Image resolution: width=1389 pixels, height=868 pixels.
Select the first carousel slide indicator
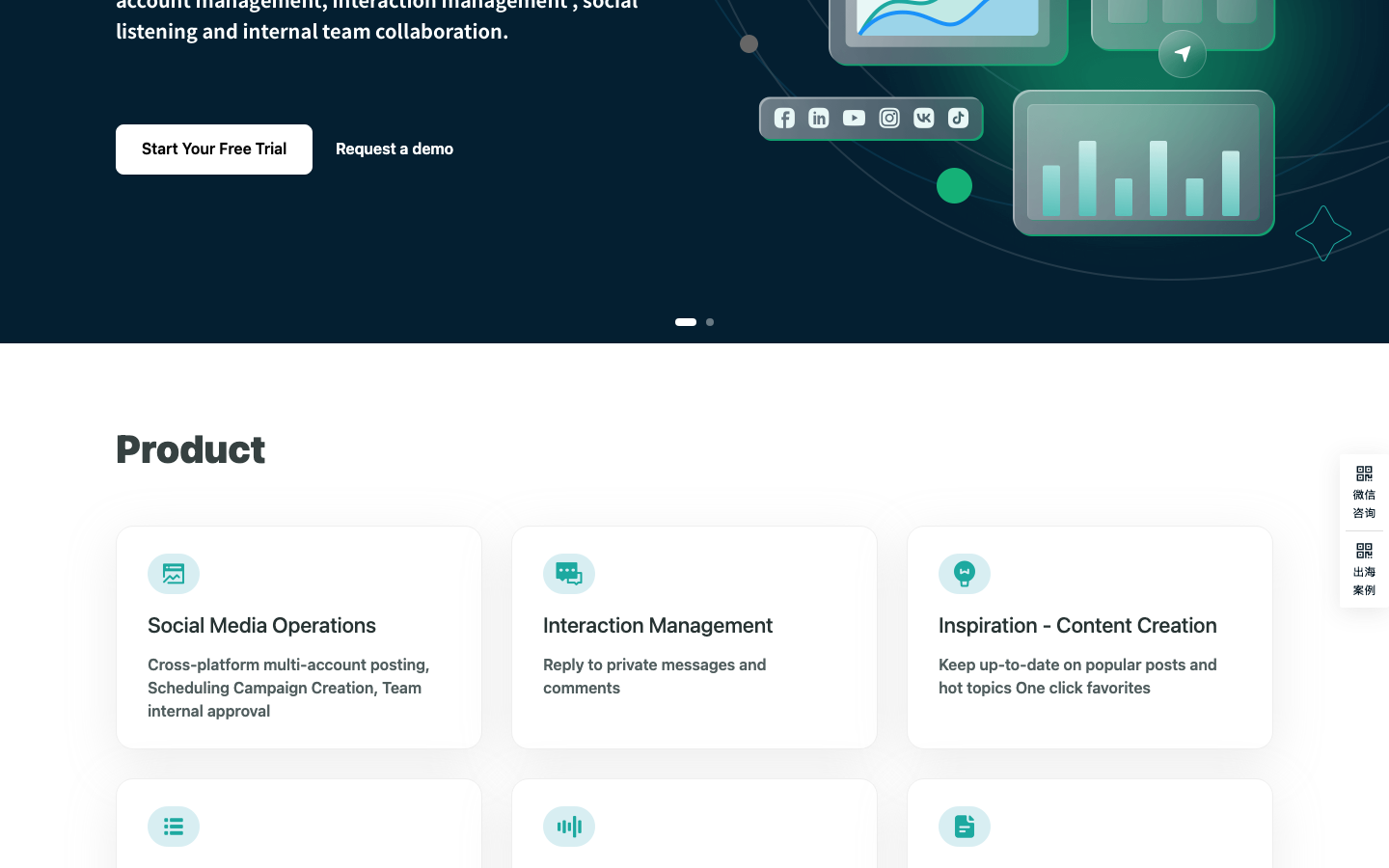click(x=686, y=322)
